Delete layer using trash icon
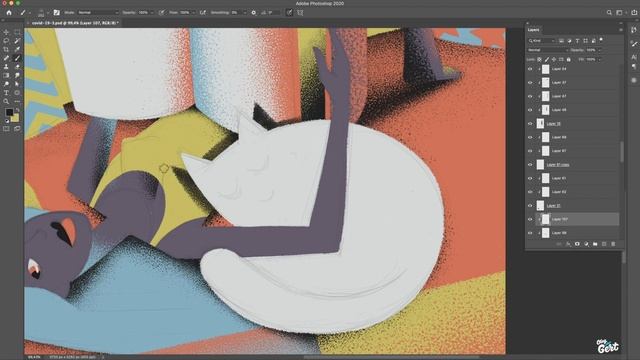 pos(613,244)
